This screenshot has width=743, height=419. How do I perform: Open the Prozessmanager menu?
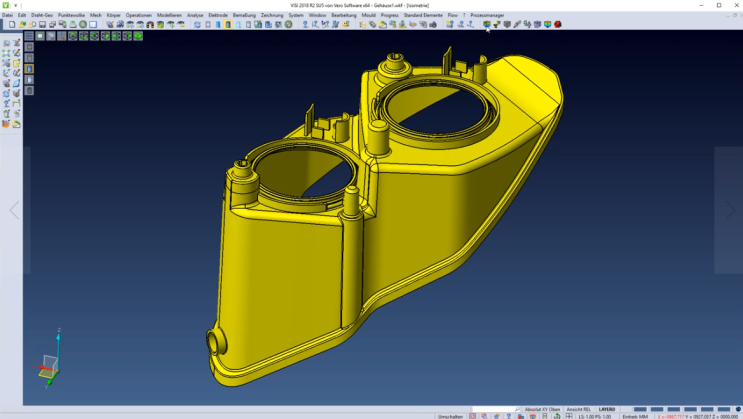487,15
